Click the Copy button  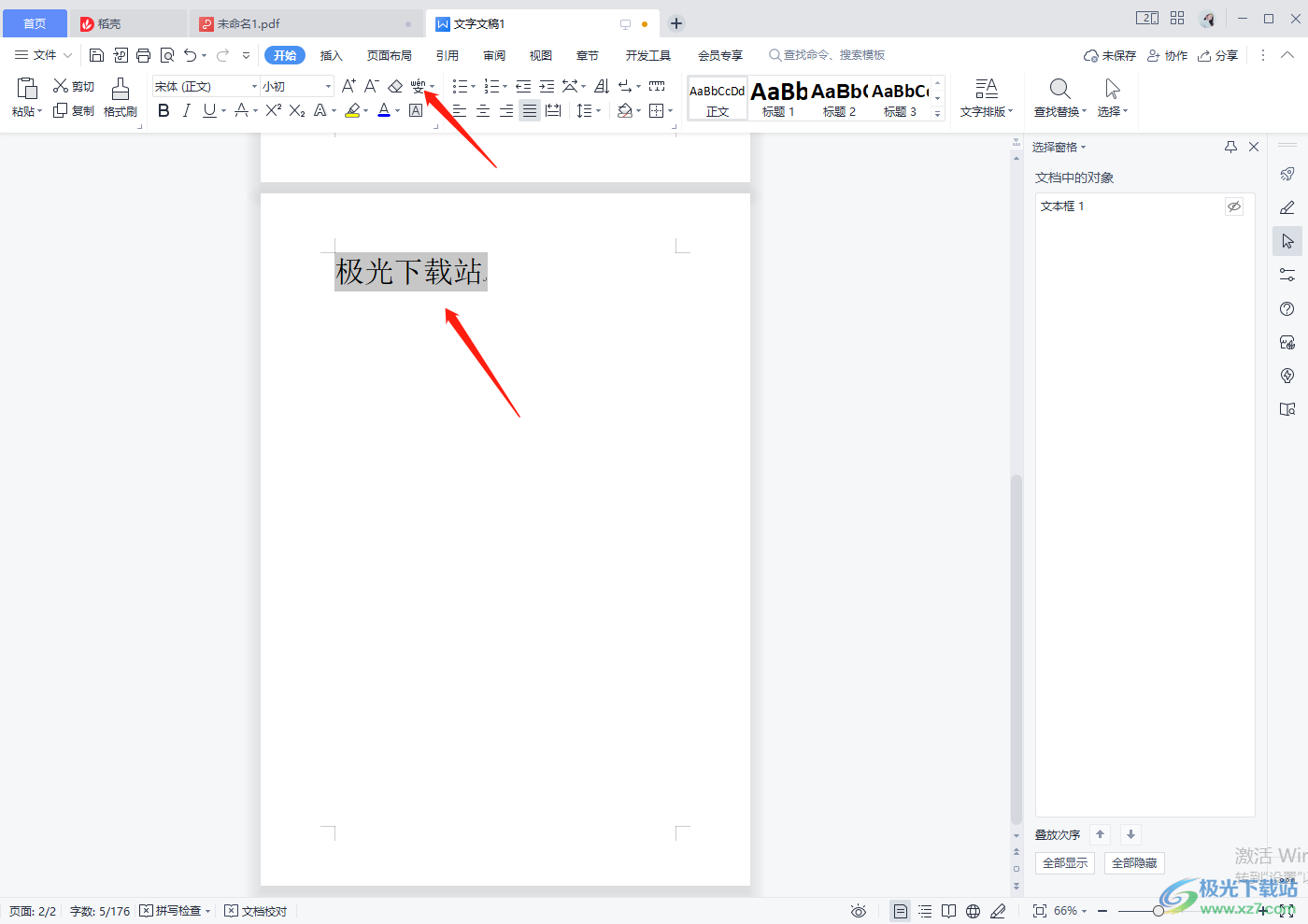coord(73,110)
